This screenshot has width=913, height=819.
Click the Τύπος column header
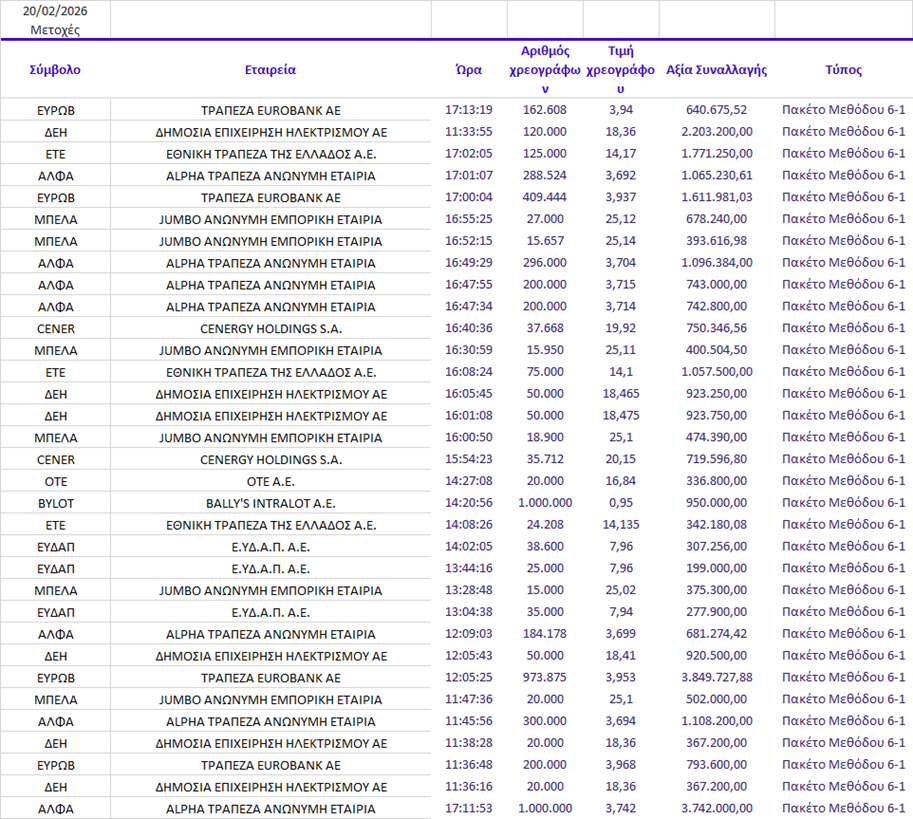[x=843, y=70]
